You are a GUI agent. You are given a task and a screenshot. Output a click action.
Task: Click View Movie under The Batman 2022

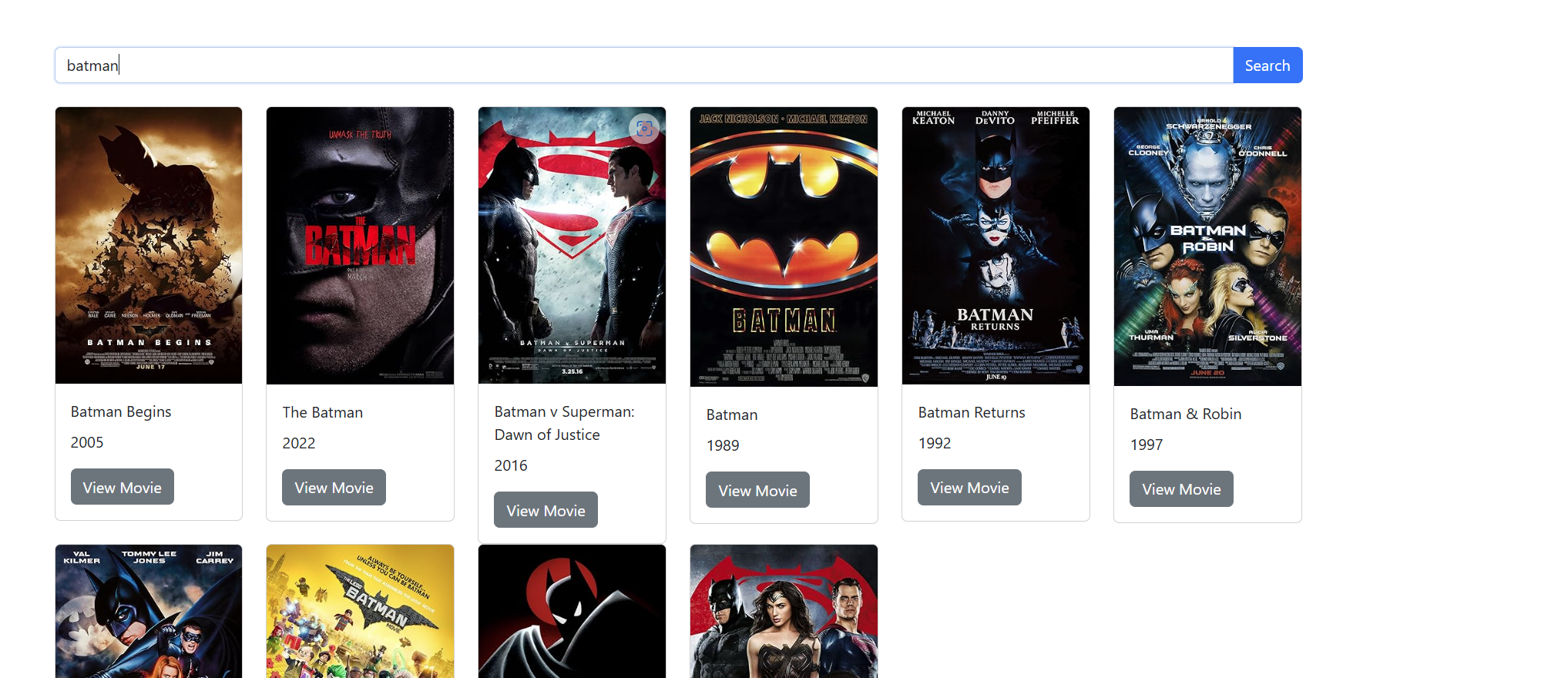[x=334, y=488]
